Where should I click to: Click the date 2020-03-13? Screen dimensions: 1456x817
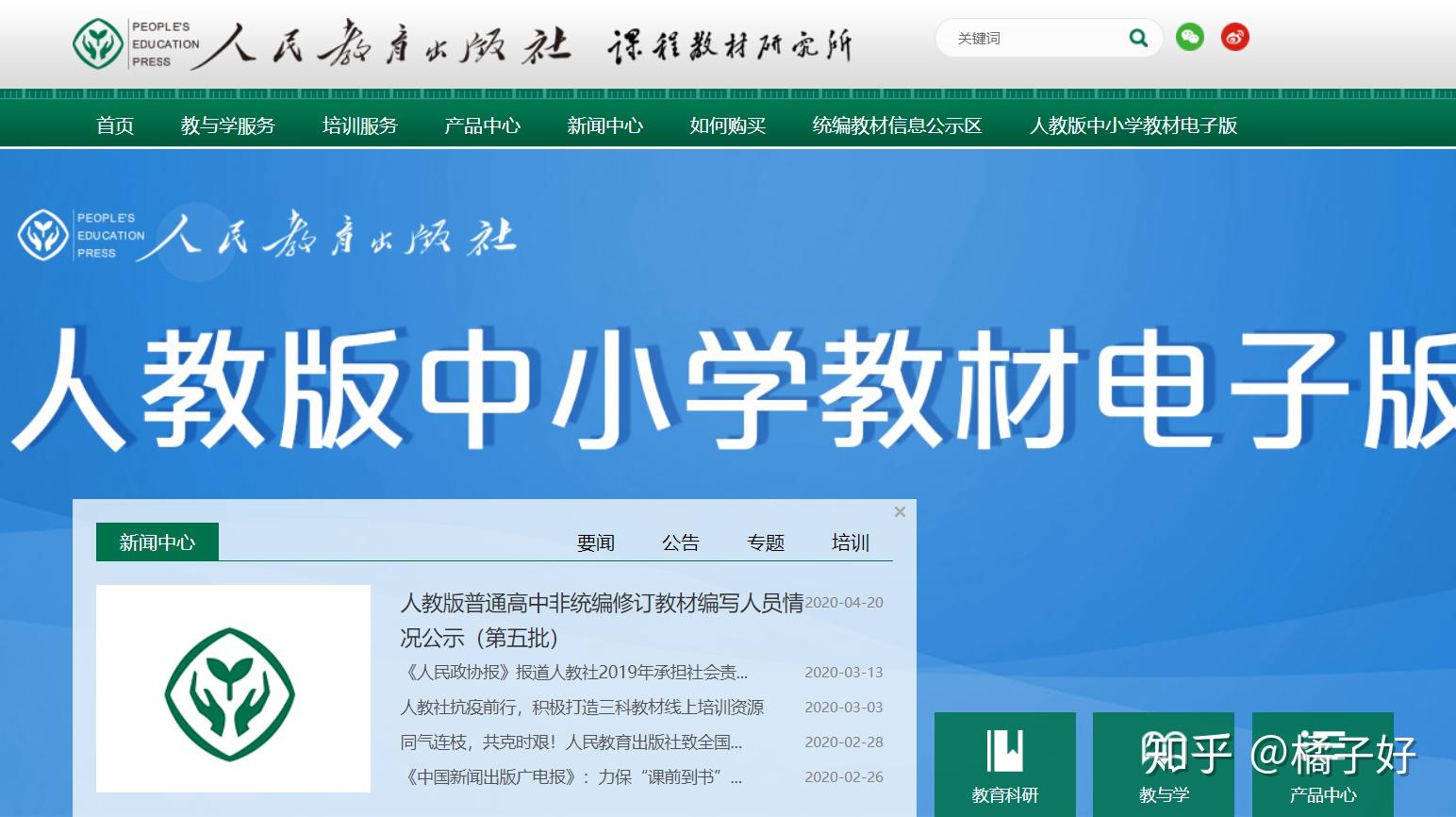point(844,673)
